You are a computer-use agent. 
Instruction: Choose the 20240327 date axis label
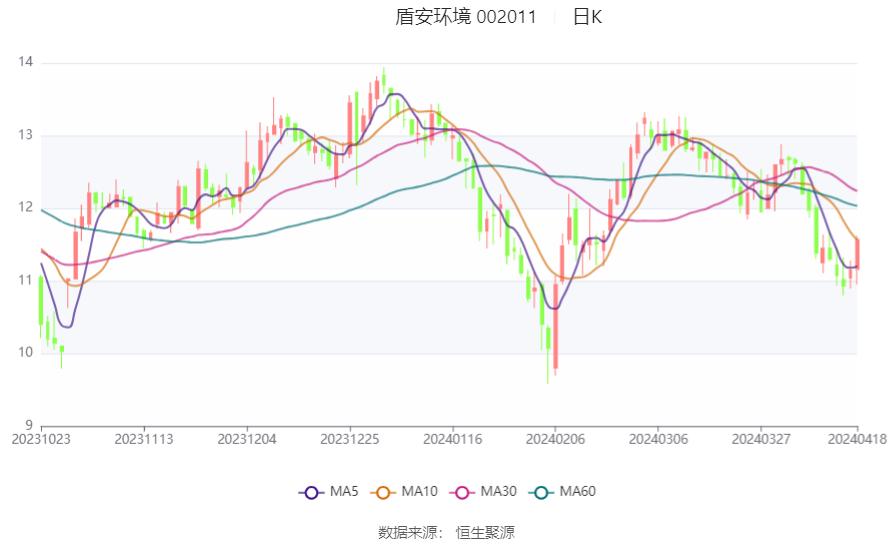(761, 438)
